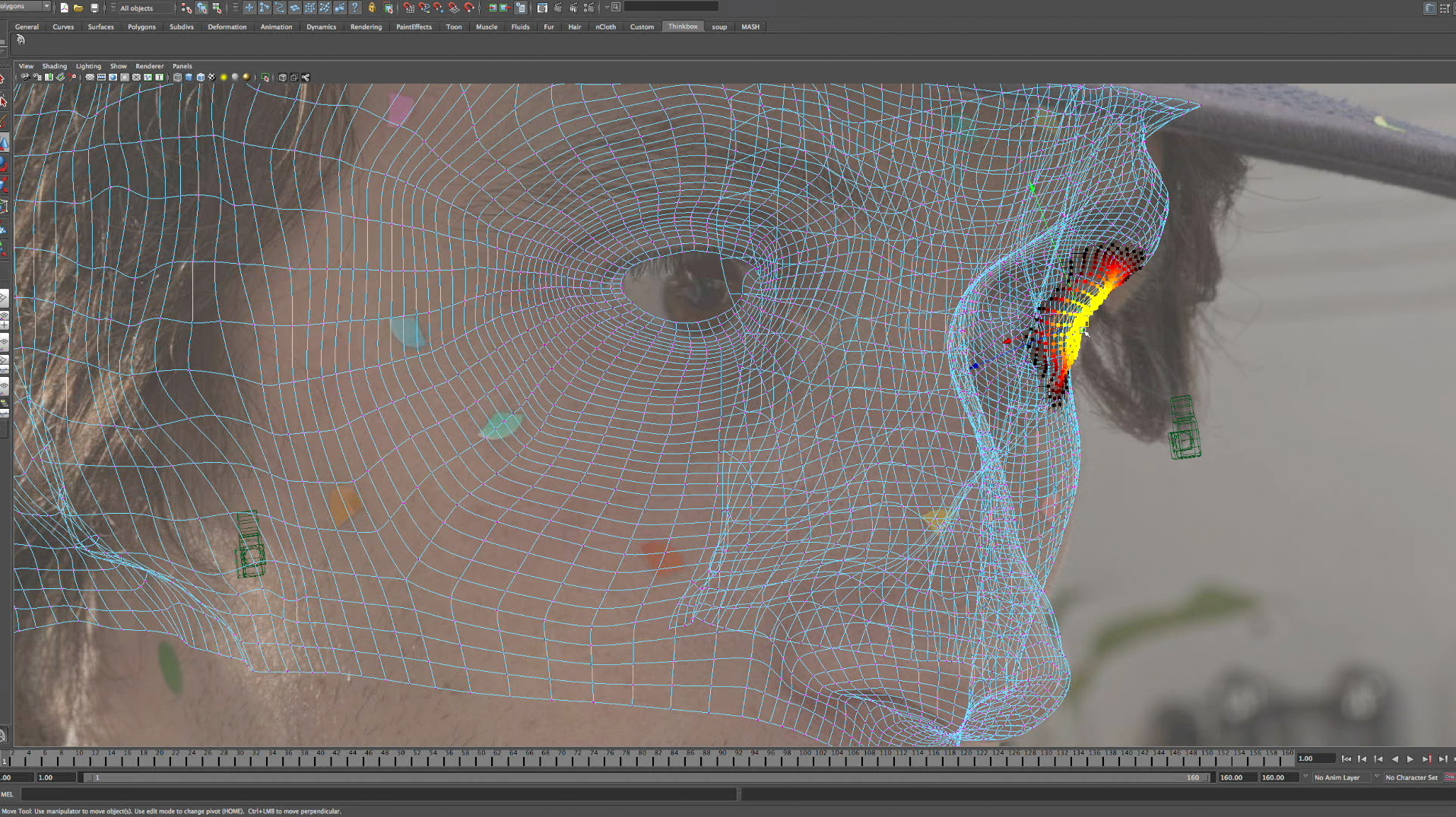Click the New Scene icon
The width and height of the screenshot is (1456, 817).
pyautogui.click(x=64, y=8)
